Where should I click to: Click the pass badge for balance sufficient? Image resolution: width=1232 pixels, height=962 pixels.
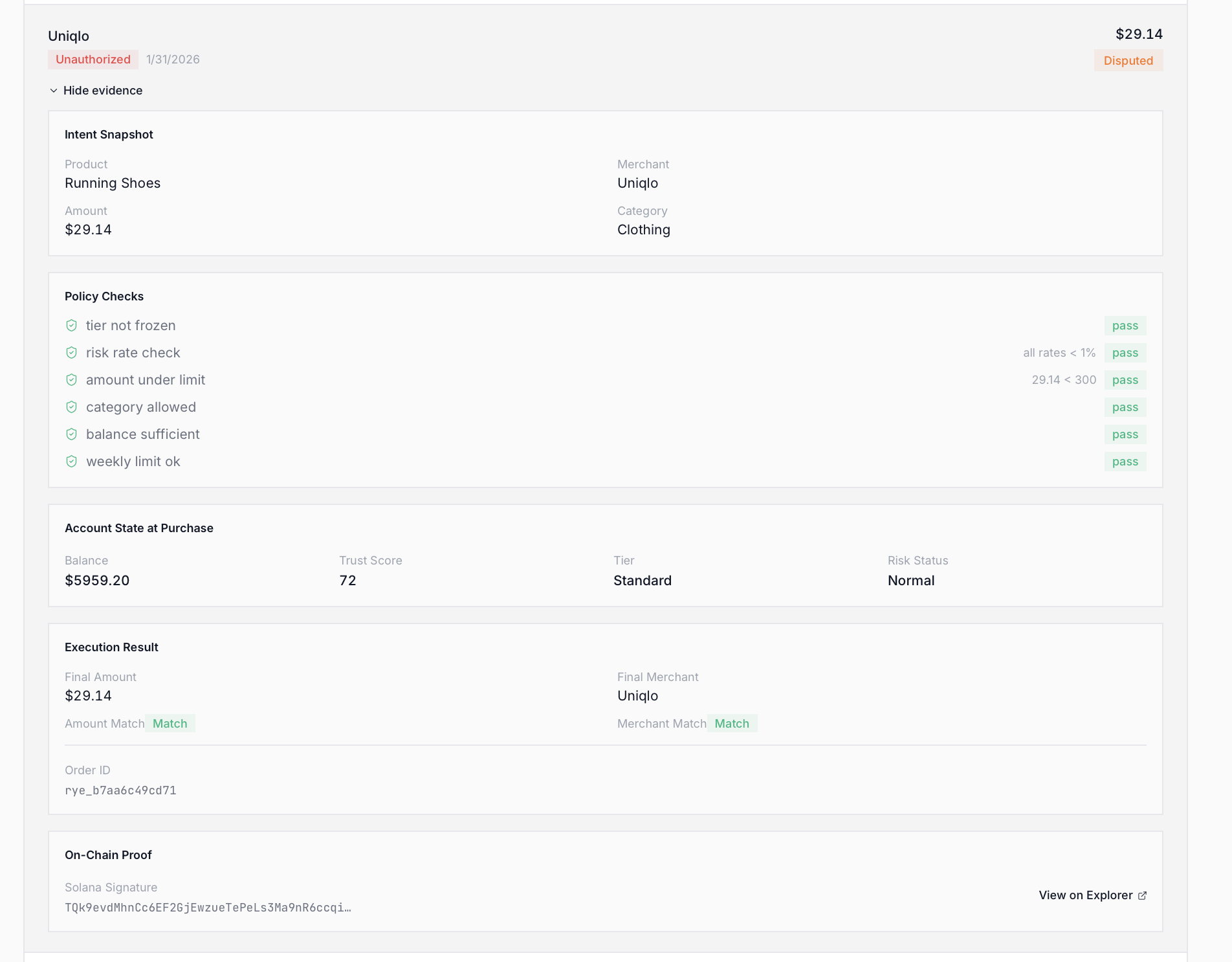tap(1125, 434)
